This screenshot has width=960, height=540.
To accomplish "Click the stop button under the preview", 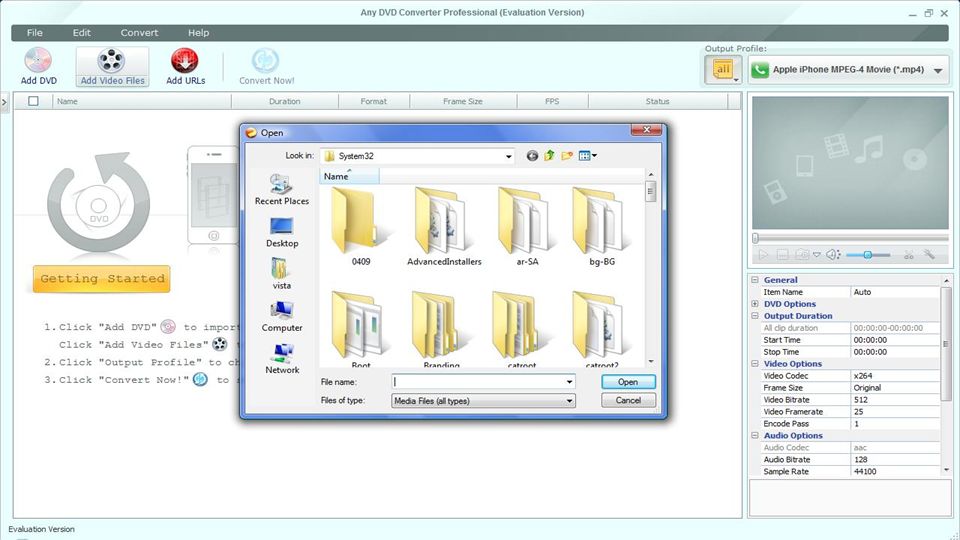I will coord(782,255).
